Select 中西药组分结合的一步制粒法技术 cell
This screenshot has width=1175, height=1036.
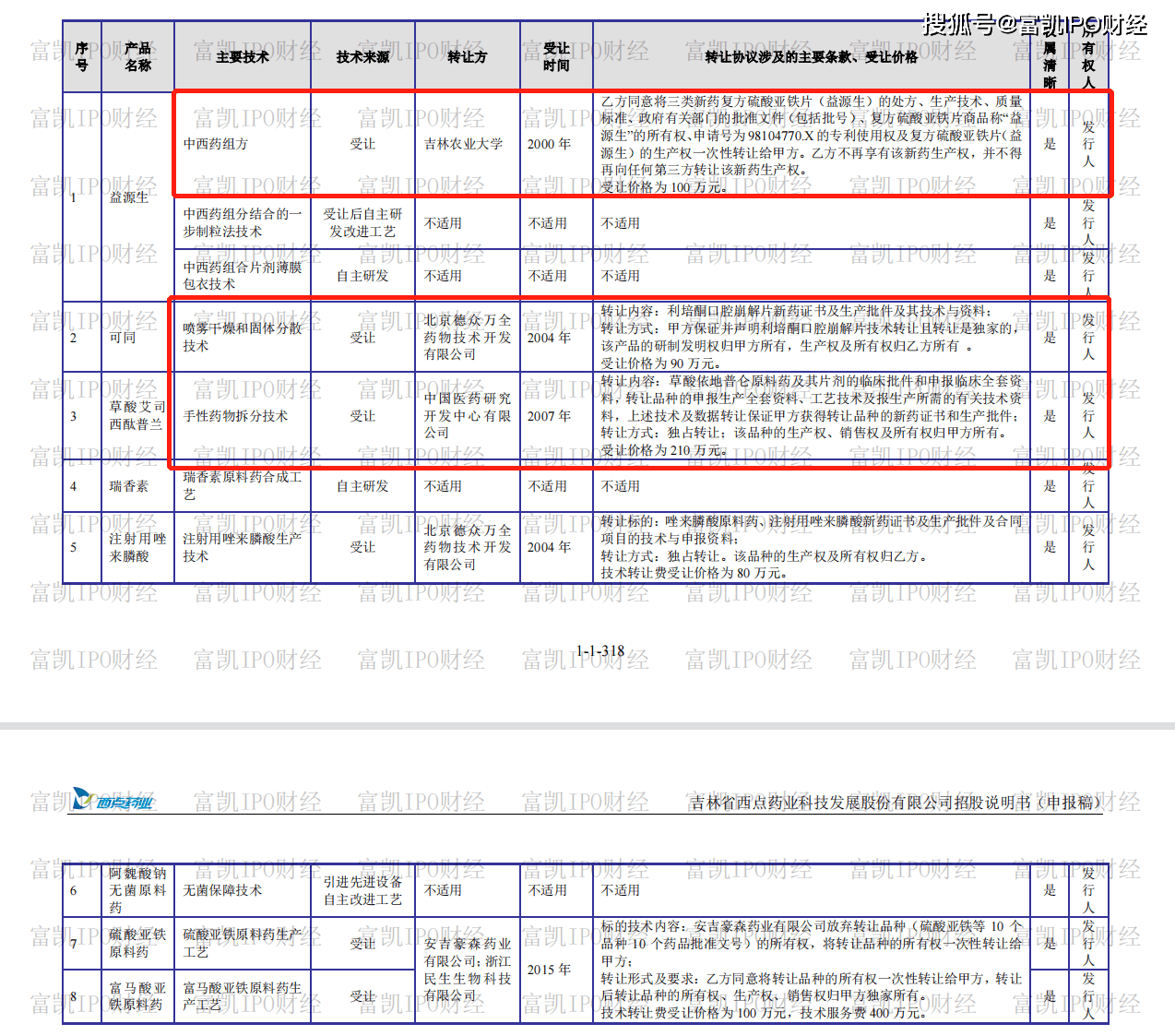(x=243, y=222)
